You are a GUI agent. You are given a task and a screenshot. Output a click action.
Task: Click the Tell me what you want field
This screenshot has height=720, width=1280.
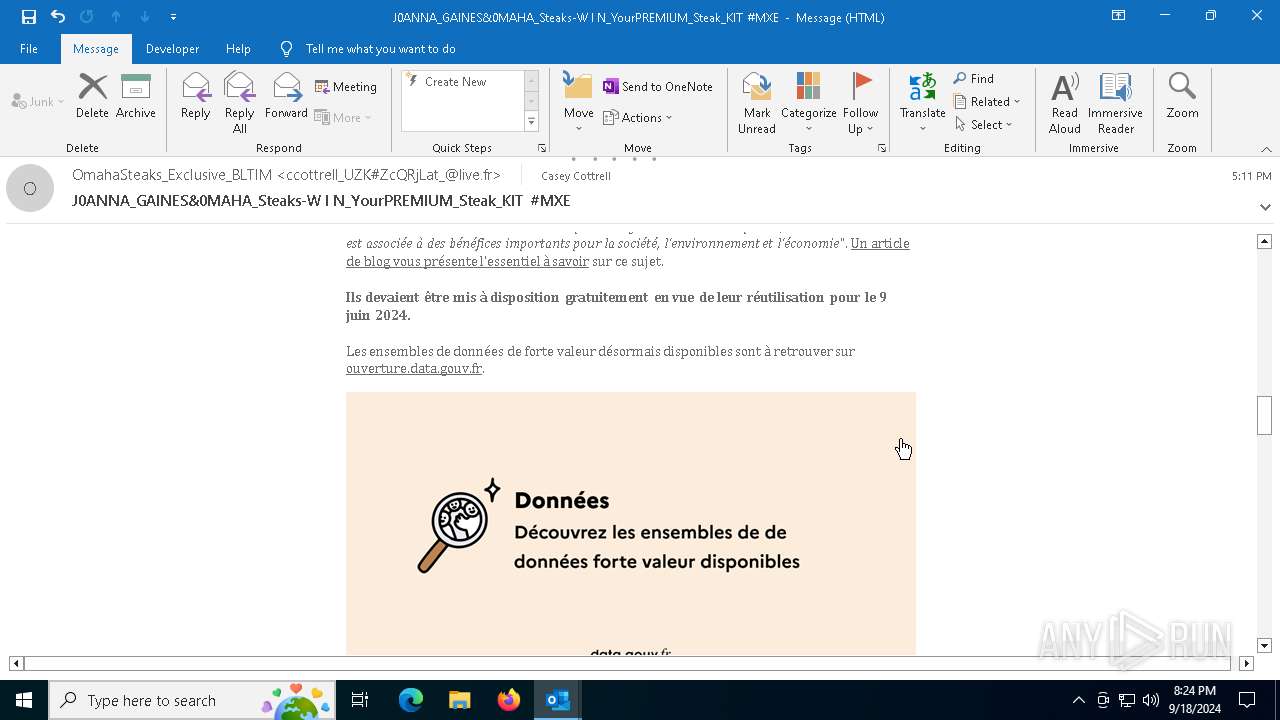coord(380,48)
